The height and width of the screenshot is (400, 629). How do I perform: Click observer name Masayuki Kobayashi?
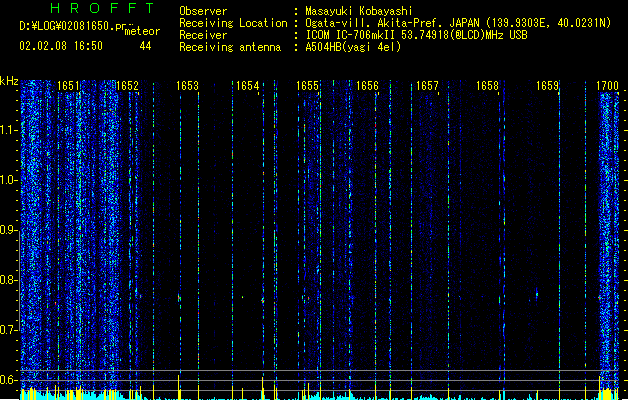click(x=358, y=11)
